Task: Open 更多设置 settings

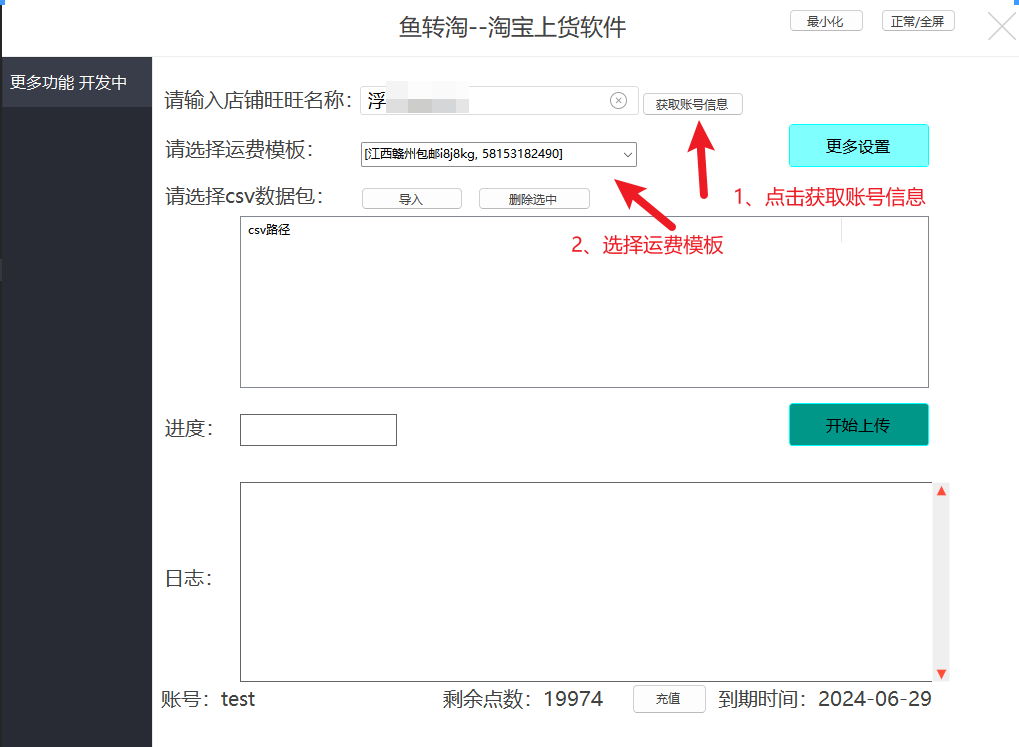Action: coord(858,146)
